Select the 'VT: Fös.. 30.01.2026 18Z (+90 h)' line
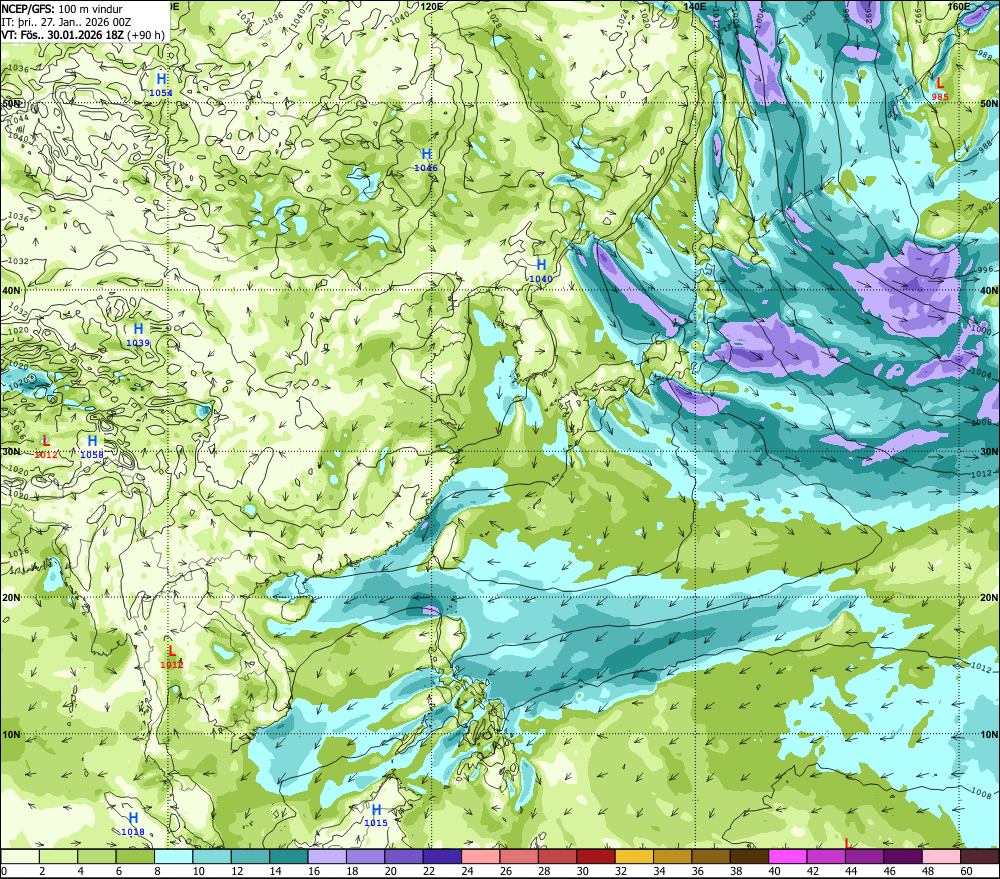 (x=83, y=35)
